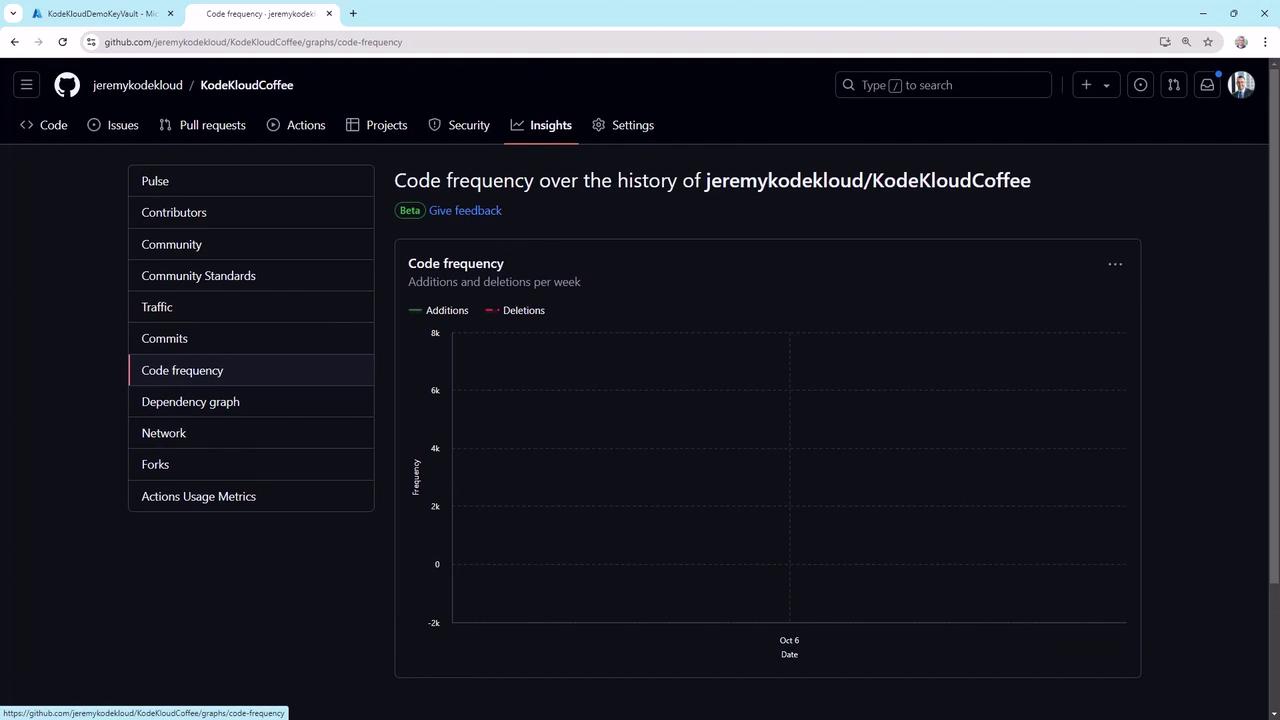The image size is (1280, 720).
Task: Open a new browser tab
Action: click(x=353, y=14)
